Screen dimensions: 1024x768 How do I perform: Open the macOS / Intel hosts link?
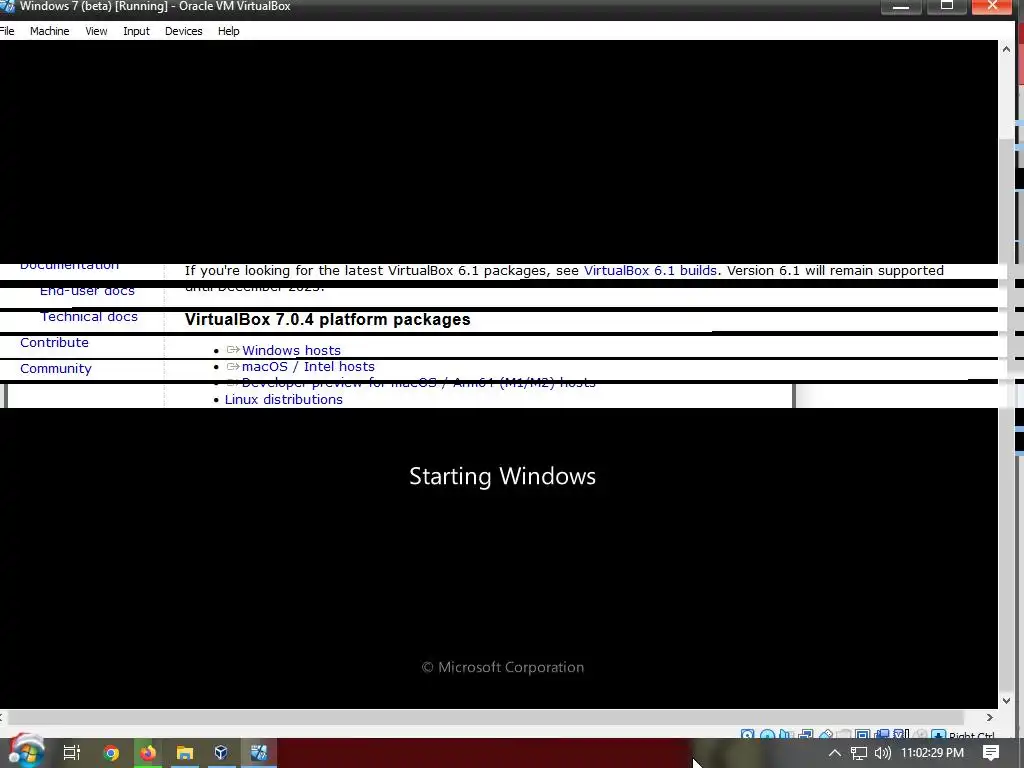point(308,366)
